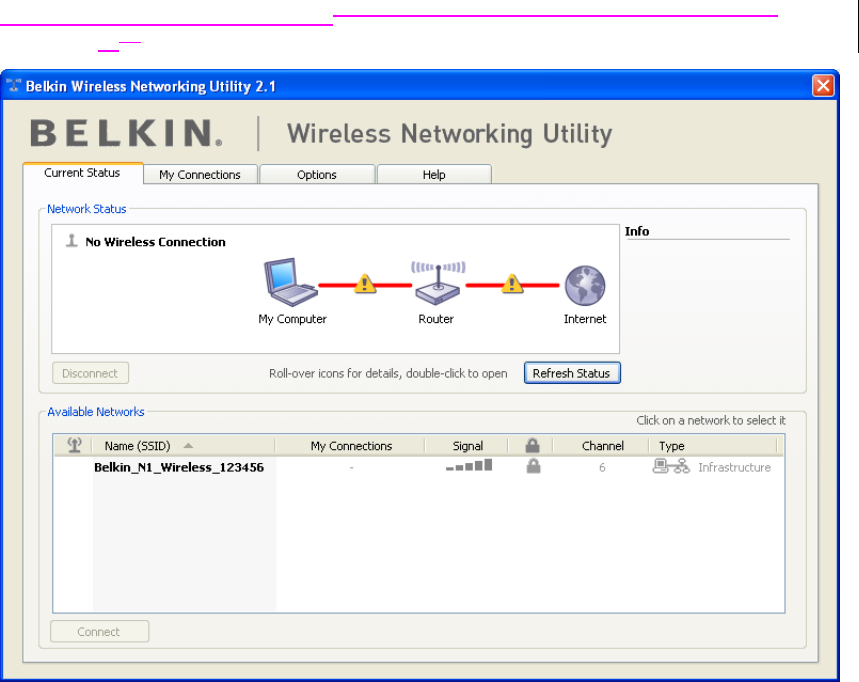Click the BELKIN logo

127,133
